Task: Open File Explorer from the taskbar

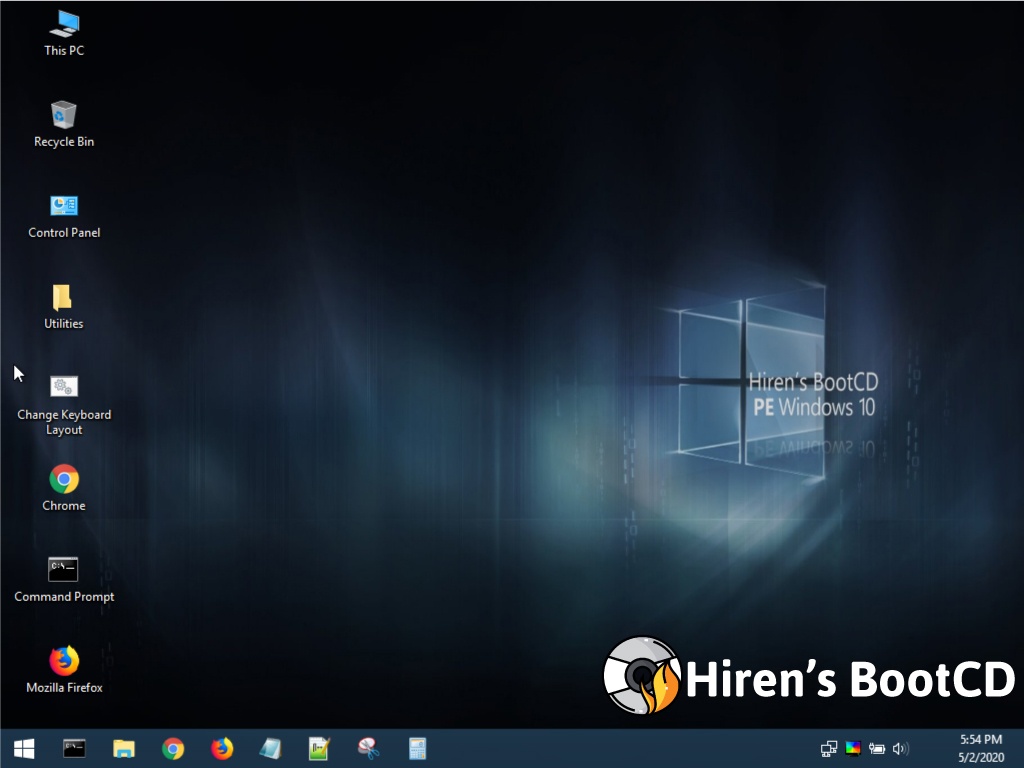Action: click(x=123, y=748)
